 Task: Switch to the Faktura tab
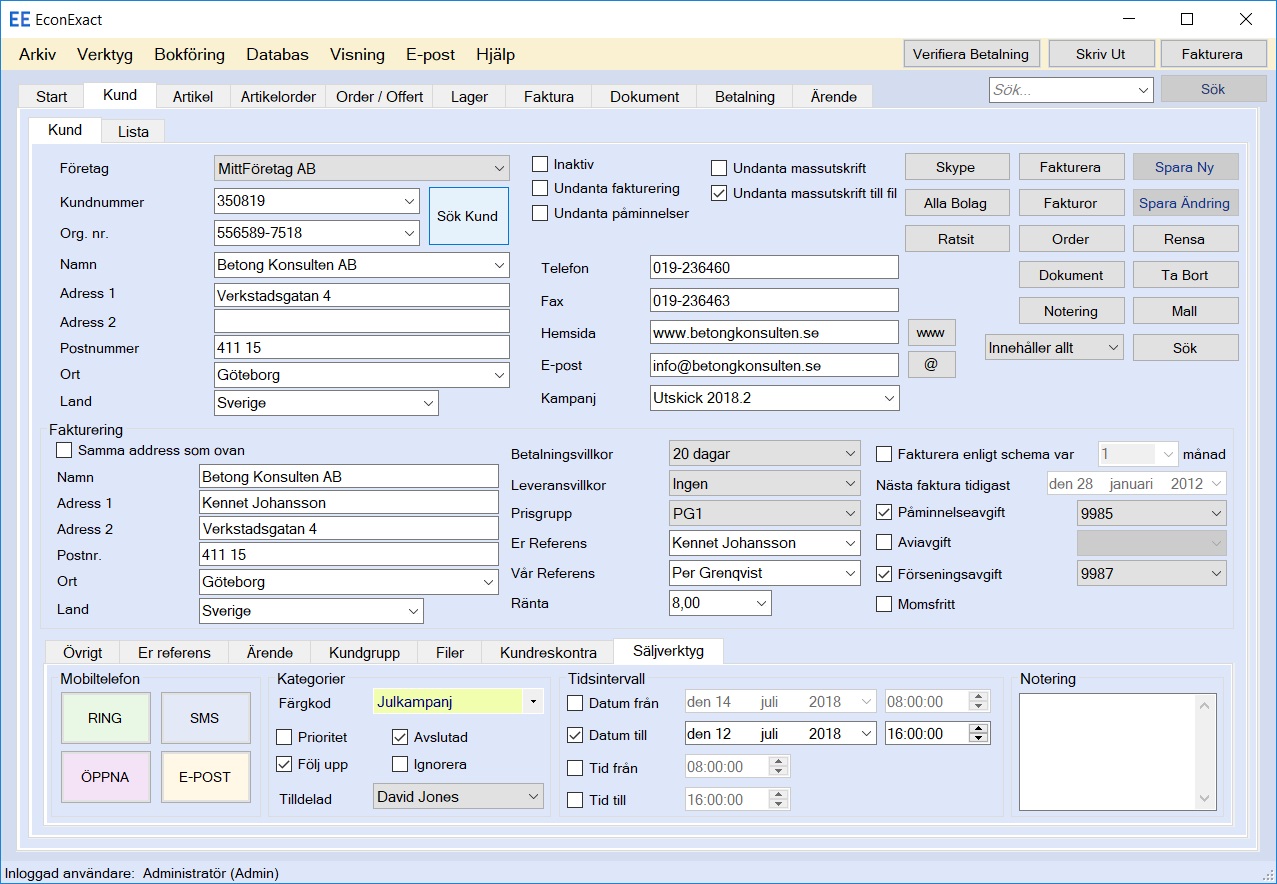coord(549,97)
